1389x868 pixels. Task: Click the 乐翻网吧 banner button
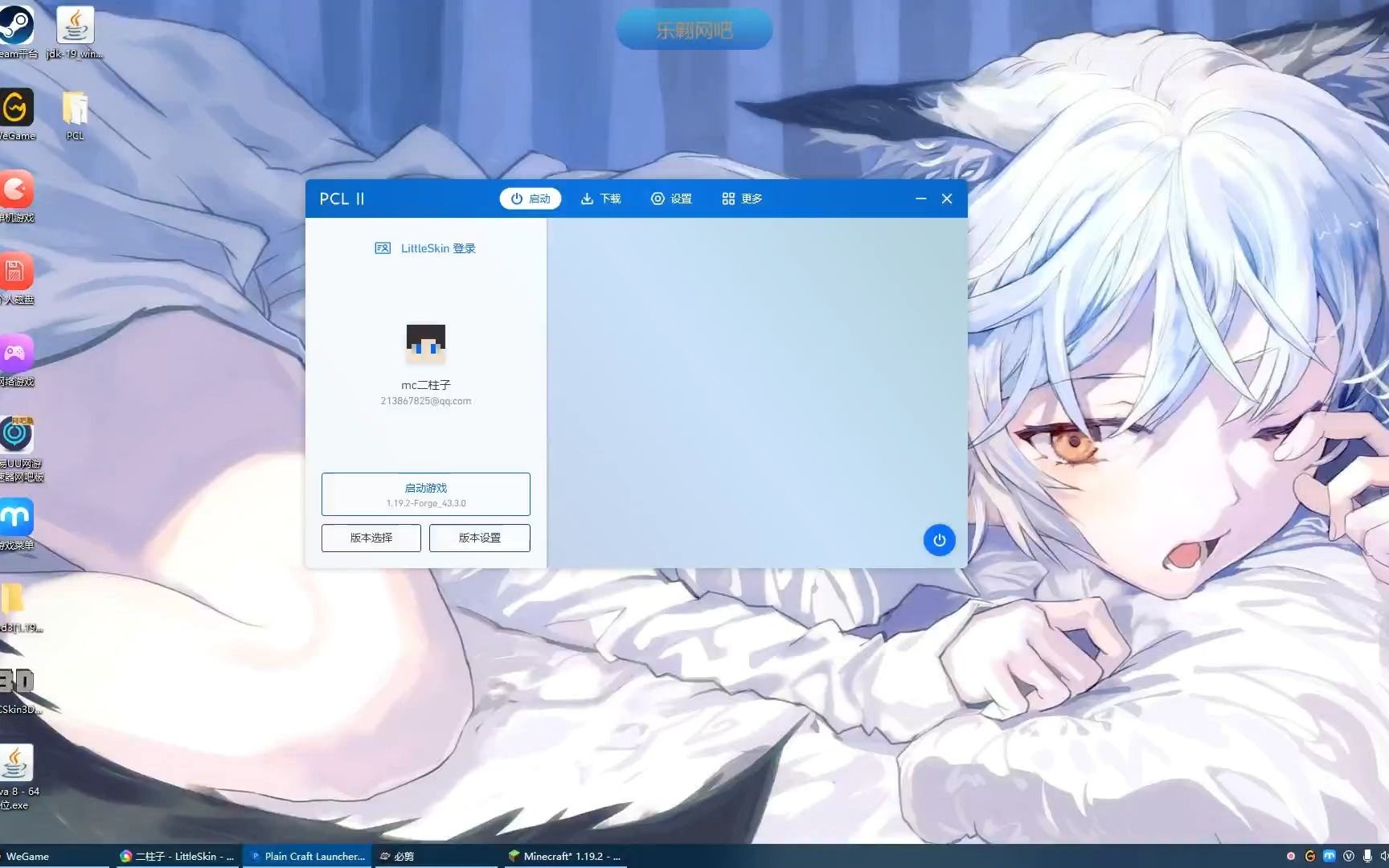point(694,31)
